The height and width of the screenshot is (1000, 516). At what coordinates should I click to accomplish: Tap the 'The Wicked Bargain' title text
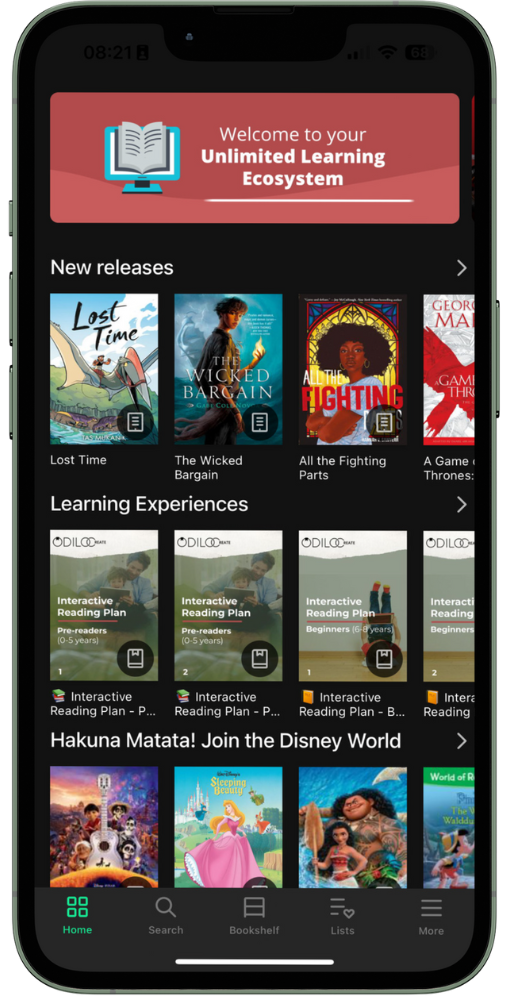[x=209, y=467]
